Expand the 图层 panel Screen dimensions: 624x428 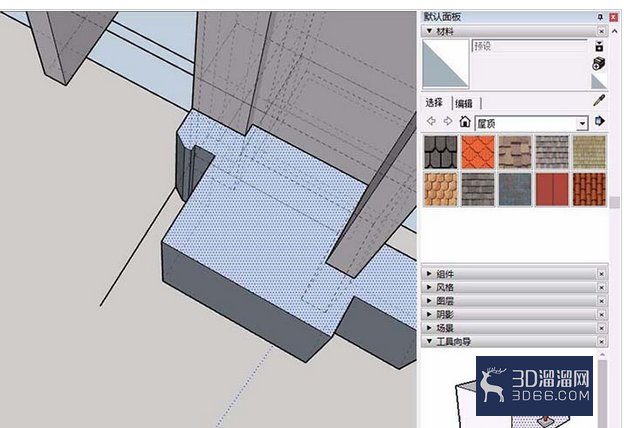(429, 301)
